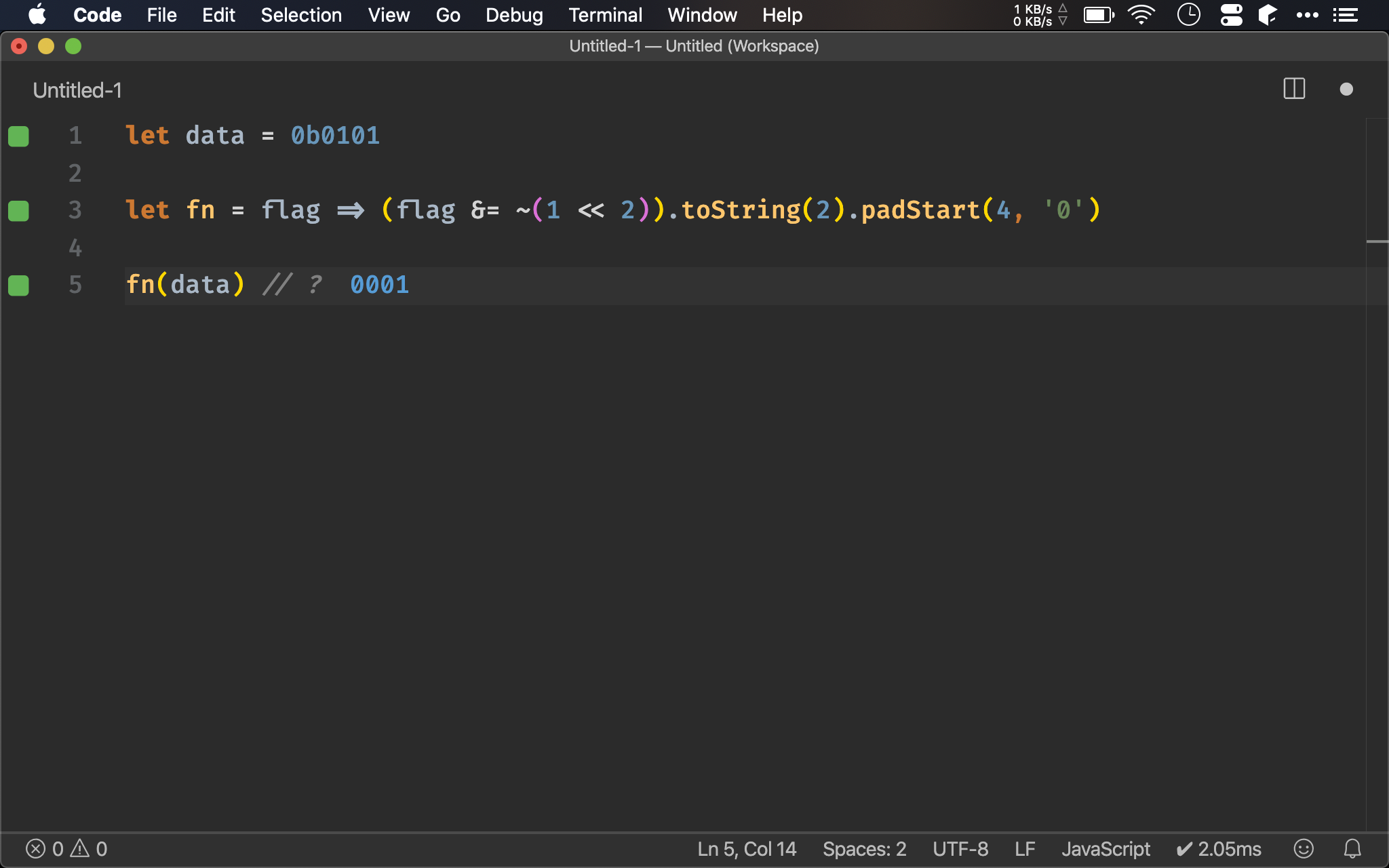
Task: Click the JavaScript language mode button
Action: click(x=1106, y=848)
